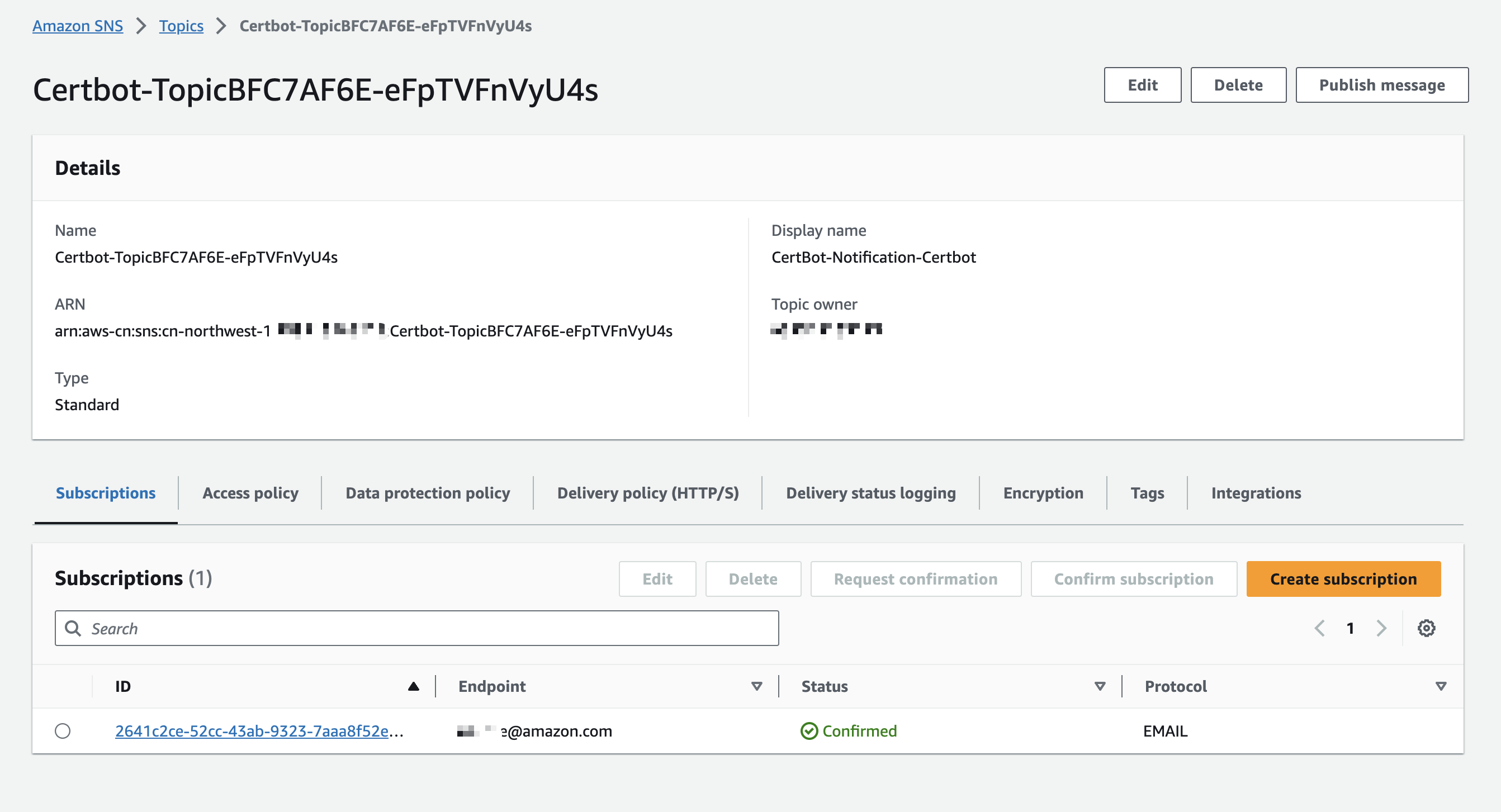1501x812 pixels.
Task: Click the ARN value text
Action: (363, 330)
